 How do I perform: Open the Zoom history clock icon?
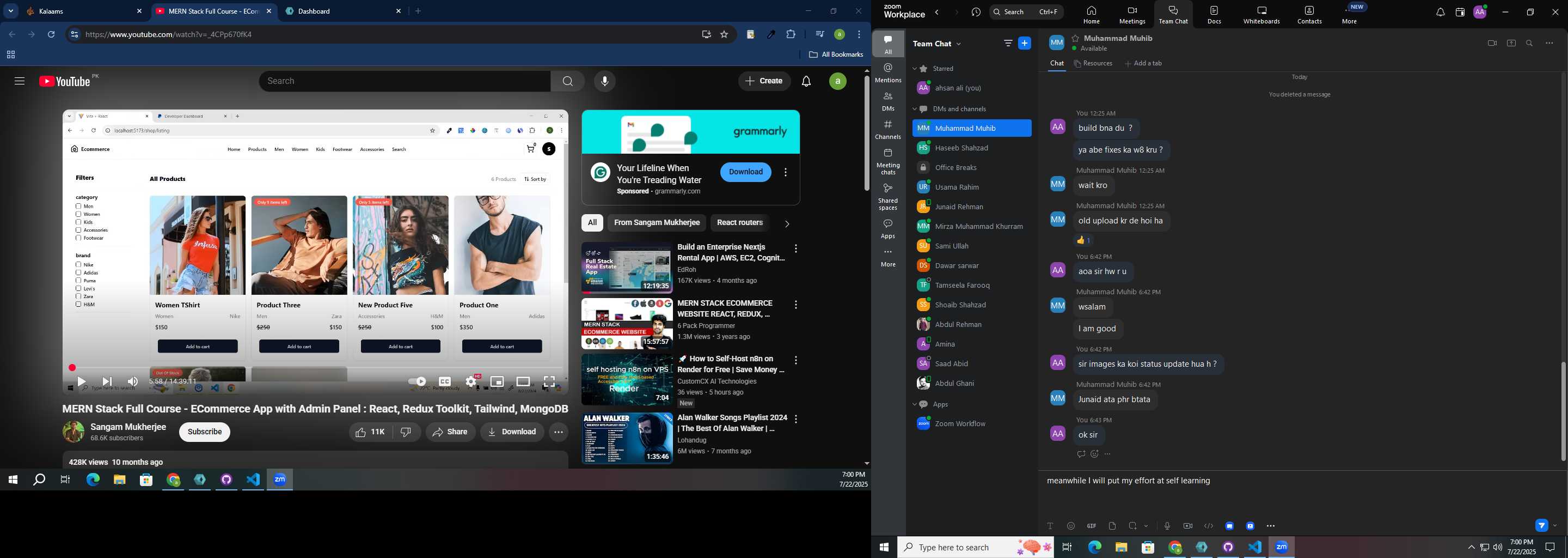tap(976, 12)
